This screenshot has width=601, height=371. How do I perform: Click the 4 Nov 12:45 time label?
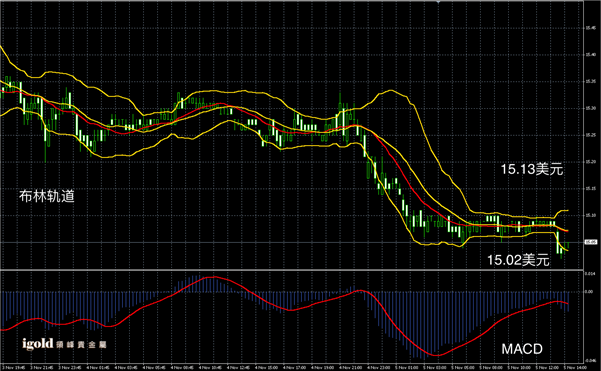click(238, 368)
